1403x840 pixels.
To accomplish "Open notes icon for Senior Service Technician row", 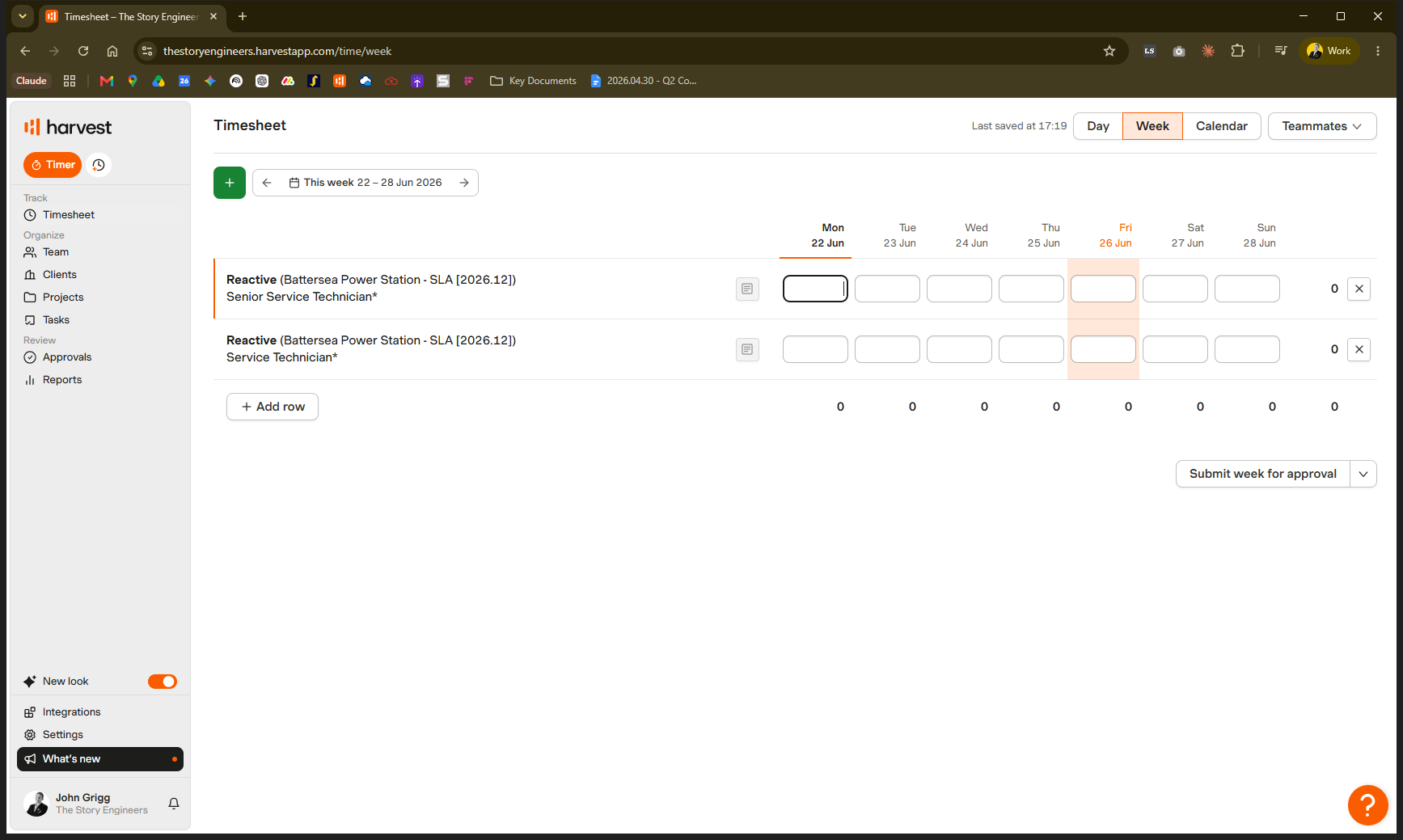I will pyautogui.click(x=747, y=289).
